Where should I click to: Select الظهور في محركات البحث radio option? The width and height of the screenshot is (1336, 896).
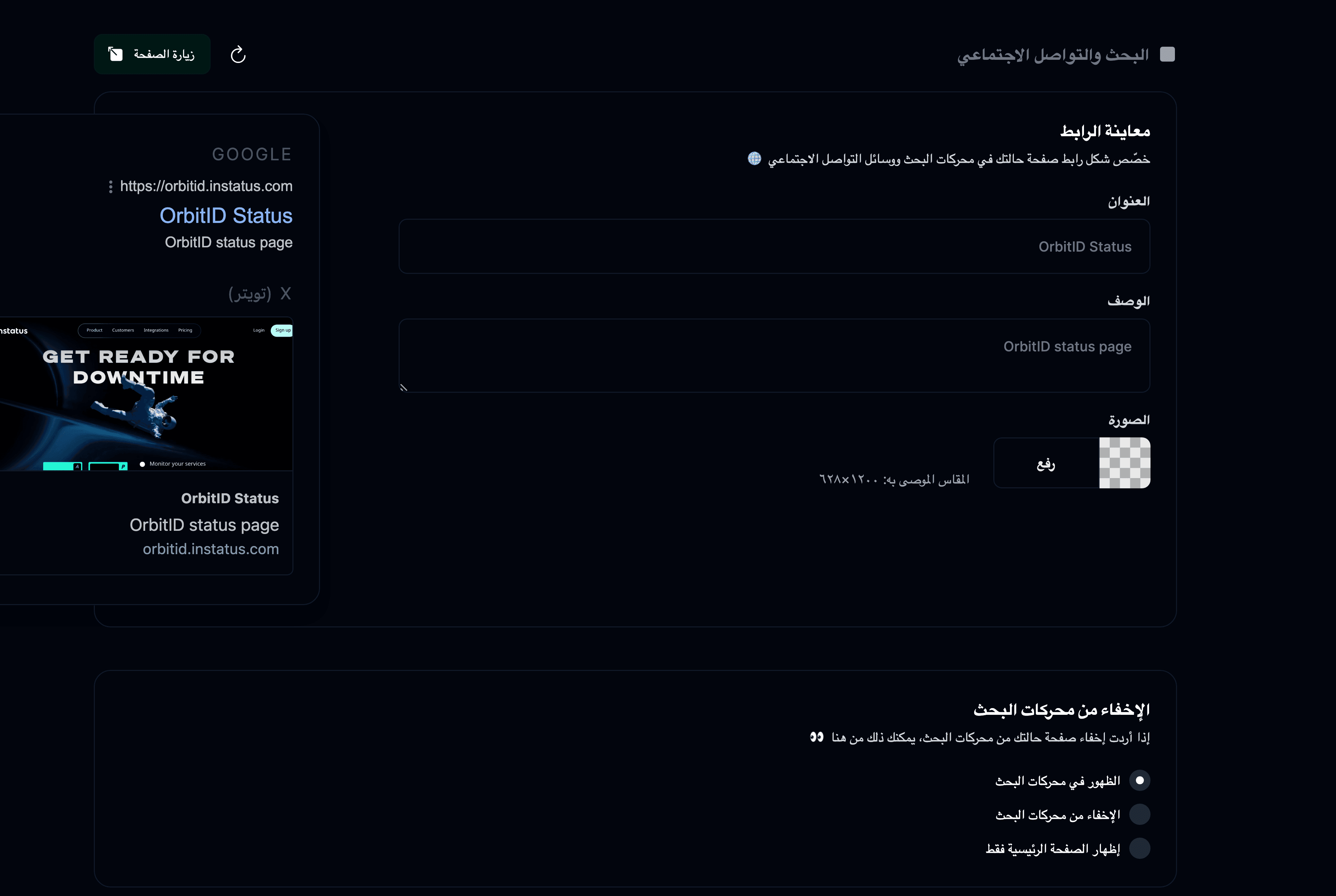pos(1139,781)
